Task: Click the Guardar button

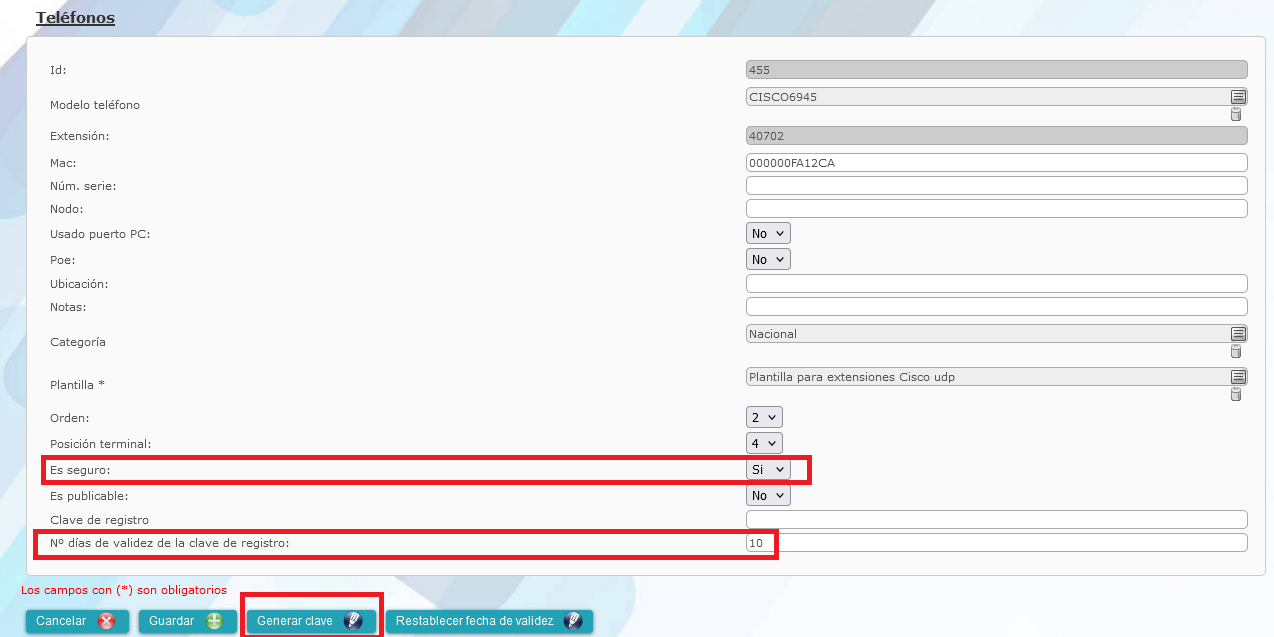Action: point(187,621)
